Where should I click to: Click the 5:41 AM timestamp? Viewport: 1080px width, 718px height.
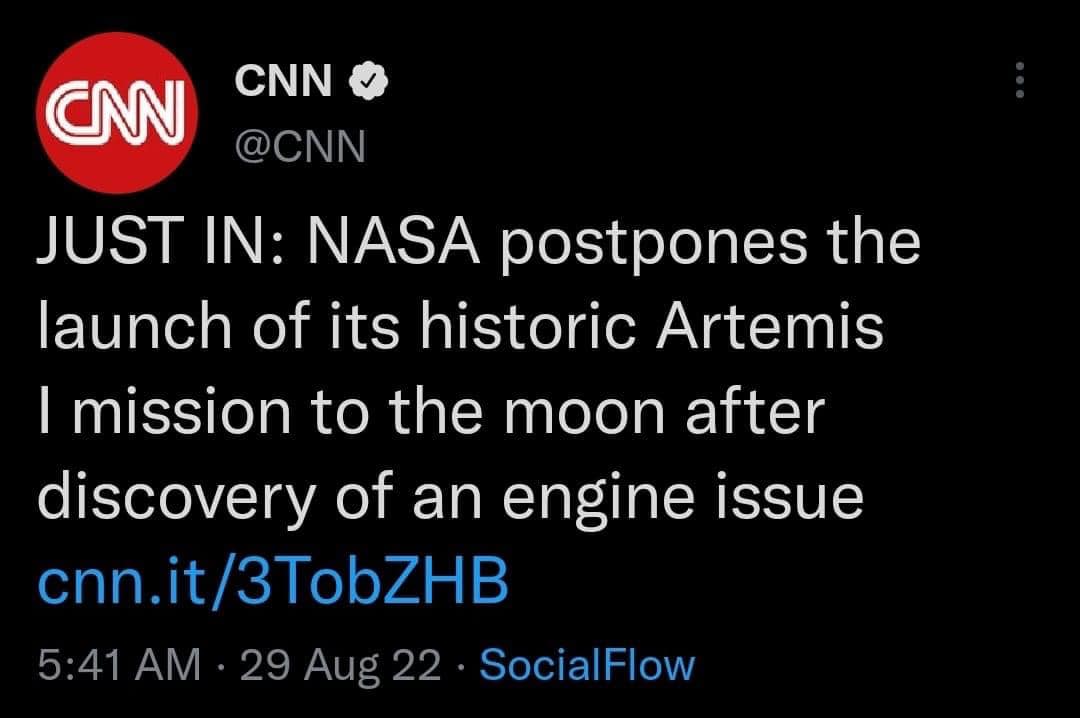[x=119, y=665]
